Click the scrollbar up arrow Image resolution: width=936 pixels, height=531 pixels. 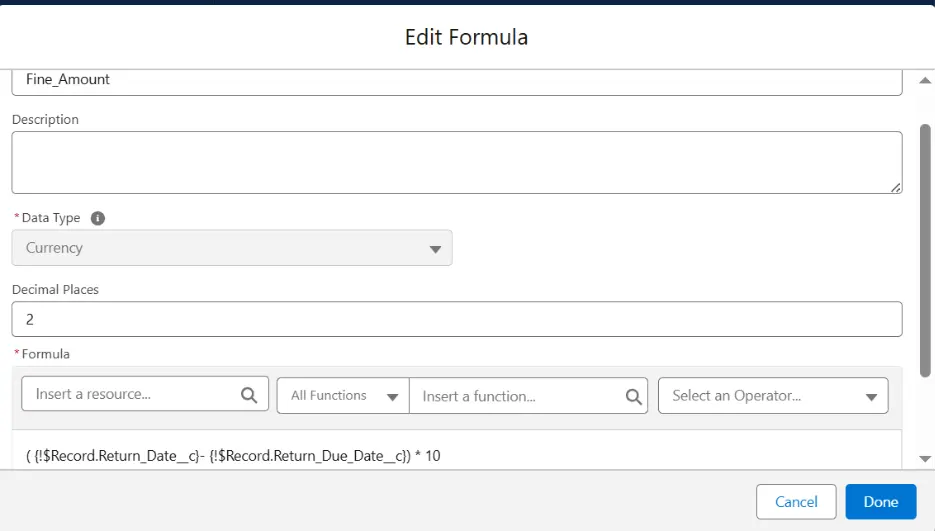tap(925, 80)
